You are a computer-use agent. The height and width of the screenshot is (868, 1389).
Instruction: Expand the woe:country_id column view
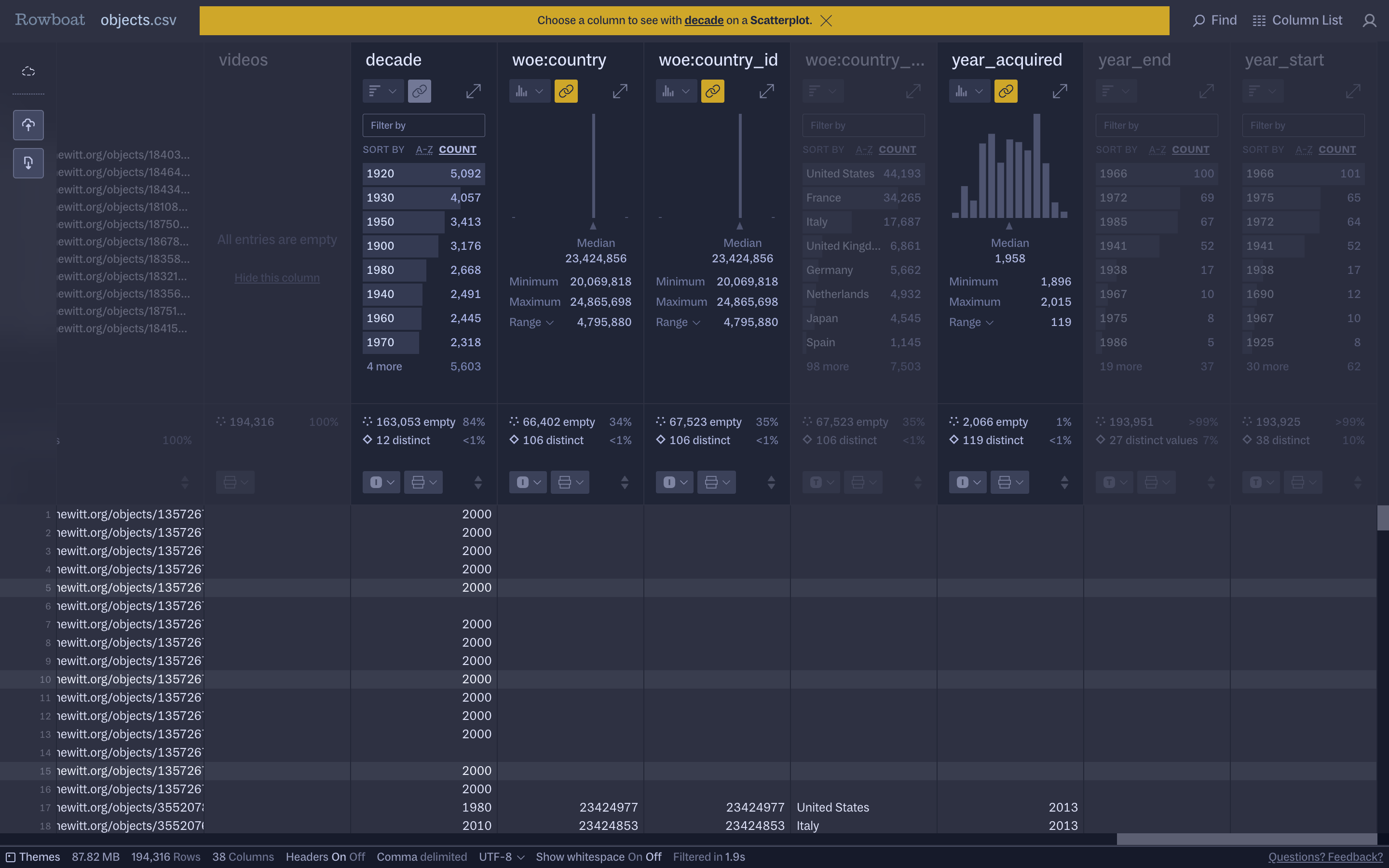tap(766, 91)
